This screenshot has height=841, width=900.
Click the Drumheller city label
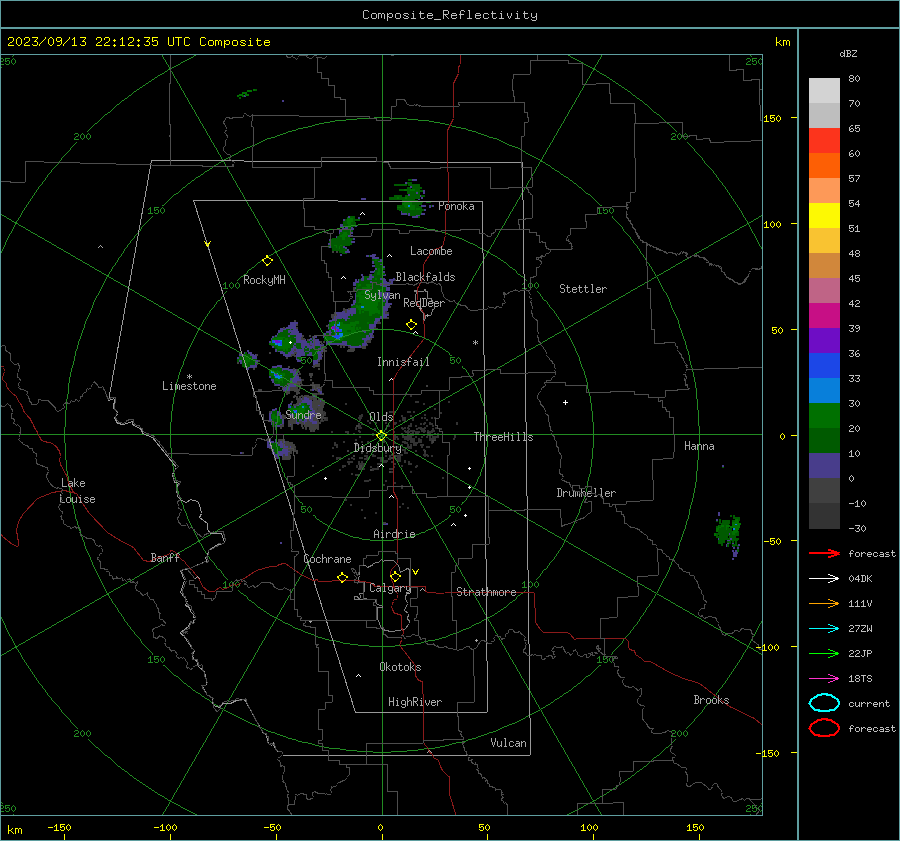pyautogui.click(x=586, y=493)
